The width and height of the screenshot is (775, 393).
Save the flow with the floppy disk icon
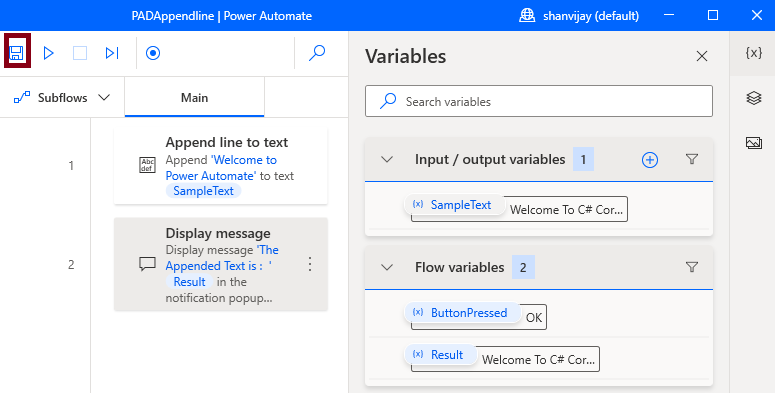pyautogui.click(x=16, y=52)
